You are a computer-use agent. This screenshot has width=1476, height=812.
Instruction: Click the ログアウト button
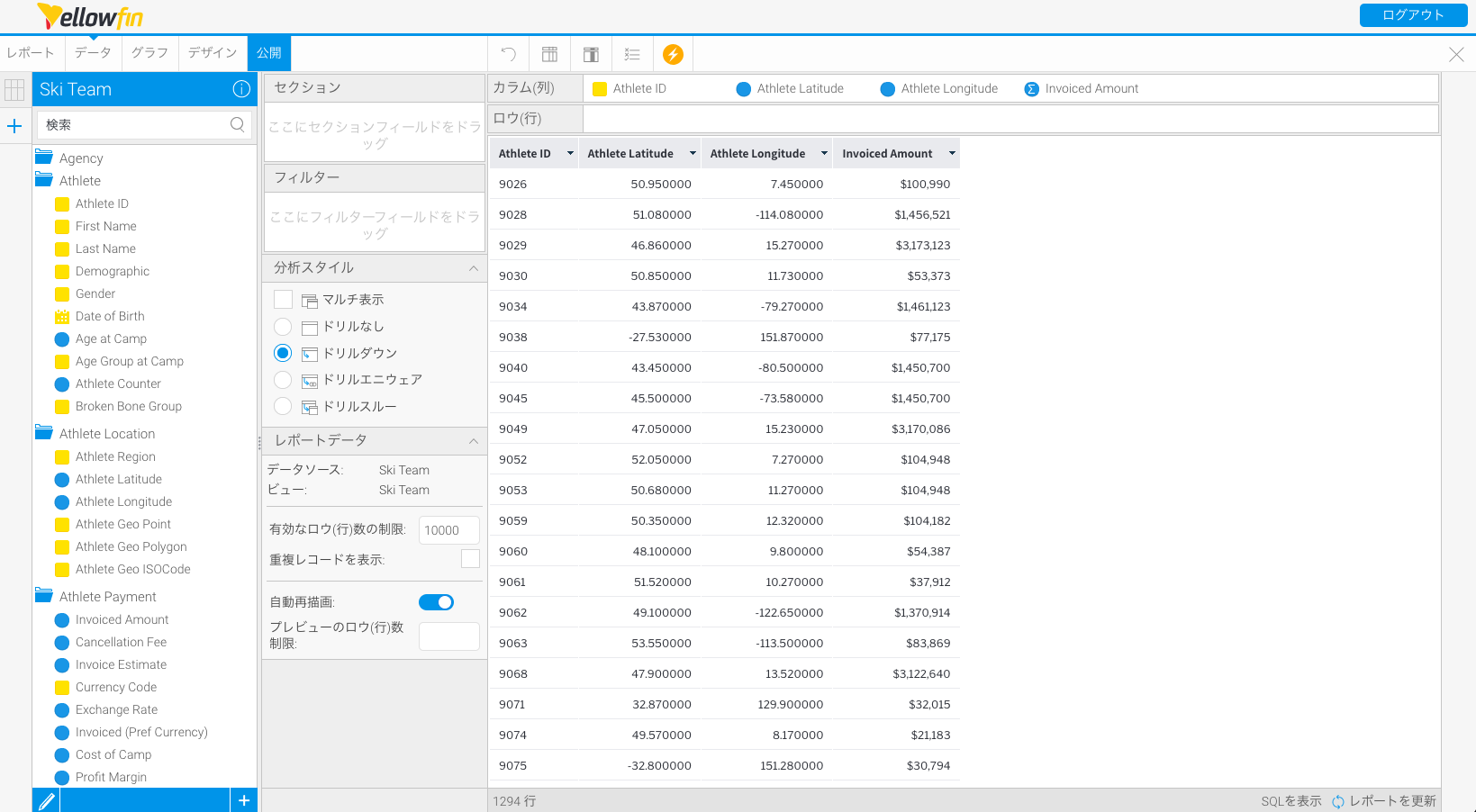point(1412,15)
